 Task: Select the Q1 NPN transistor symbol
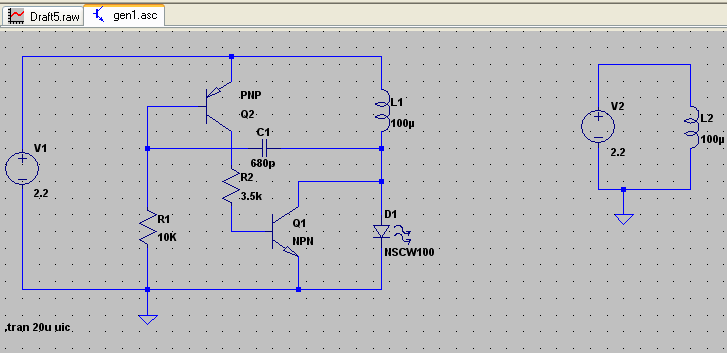pyautogui.click(x=285, y=231)
